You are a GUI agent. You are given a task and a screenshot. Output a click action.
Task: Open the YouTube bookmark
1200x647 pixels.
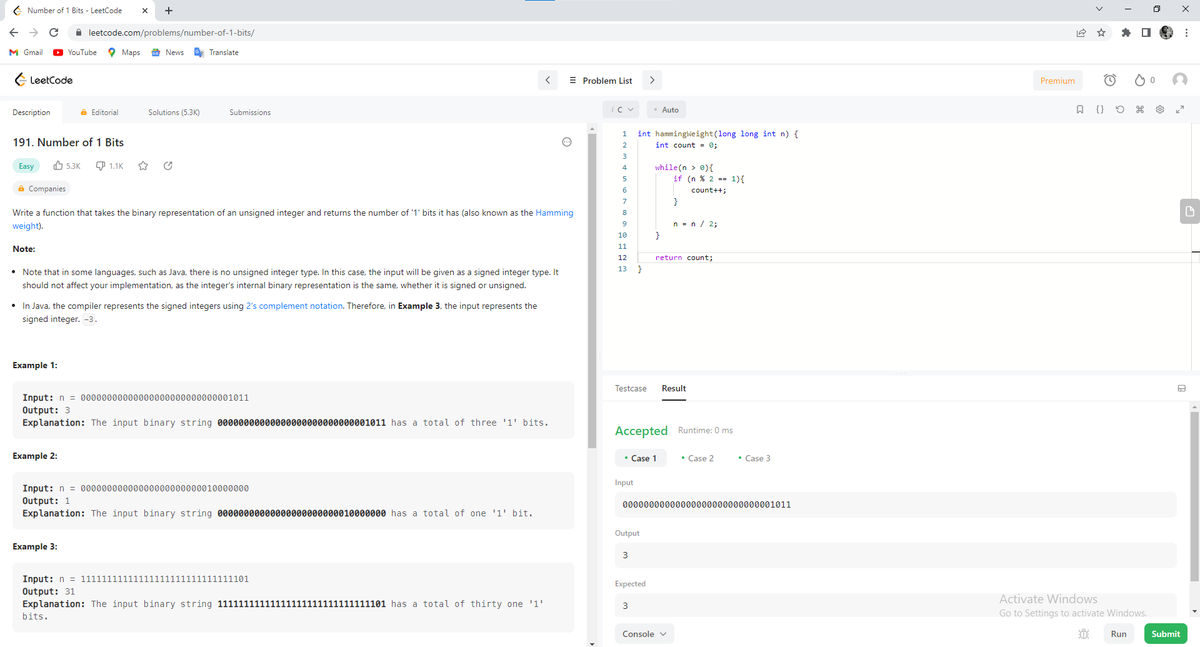click(76, 52)
